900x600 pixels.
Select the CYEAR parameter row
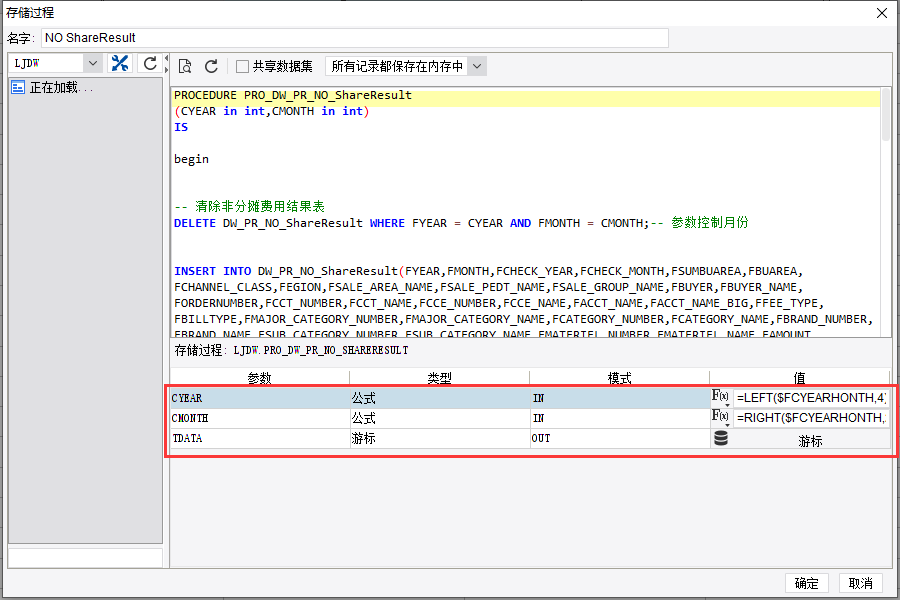440,398
